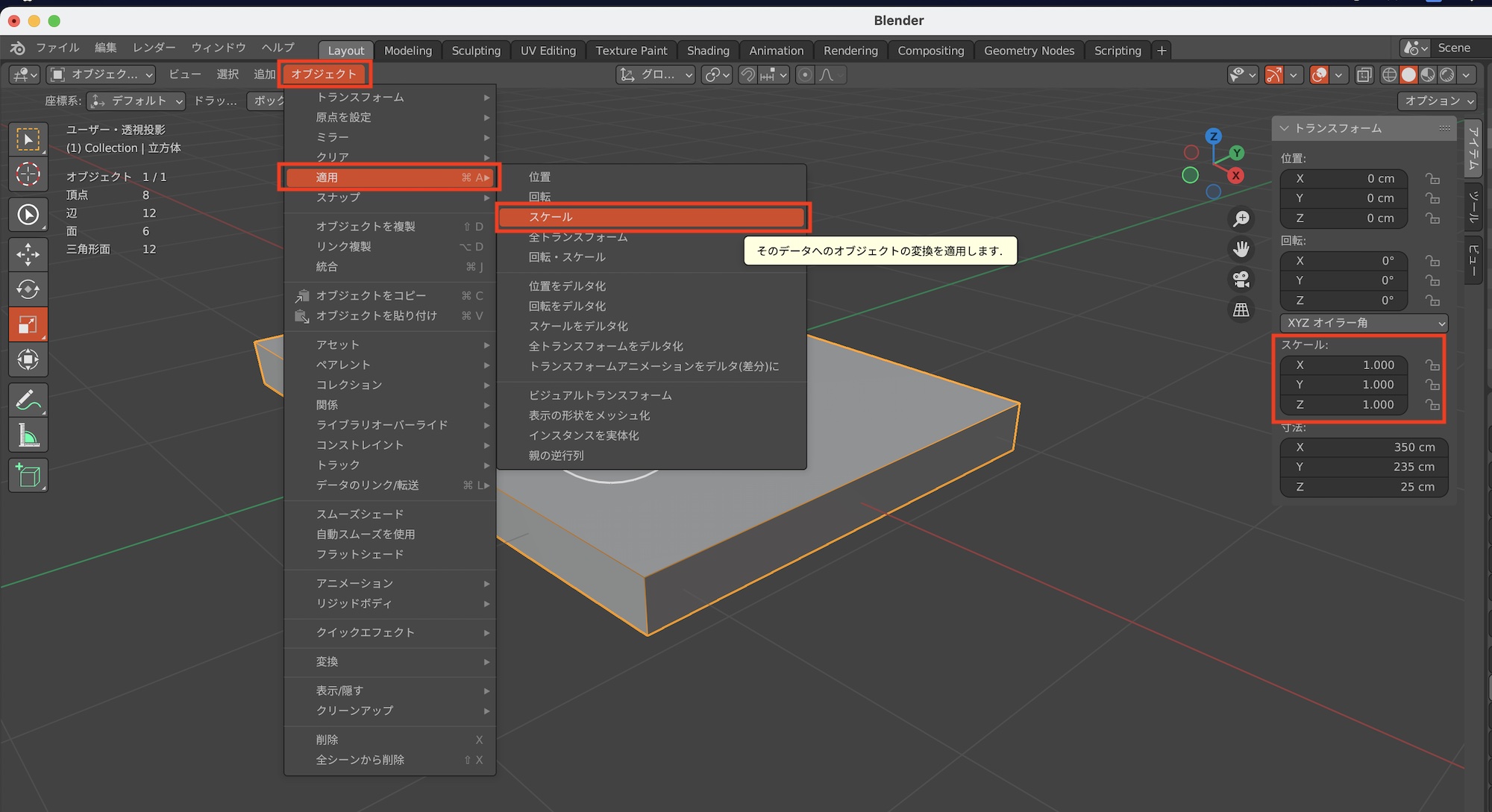This screenshot has width=1492, height=812.
Task: Click the Add Cube tool icon
Action: [x=28, y=476]
